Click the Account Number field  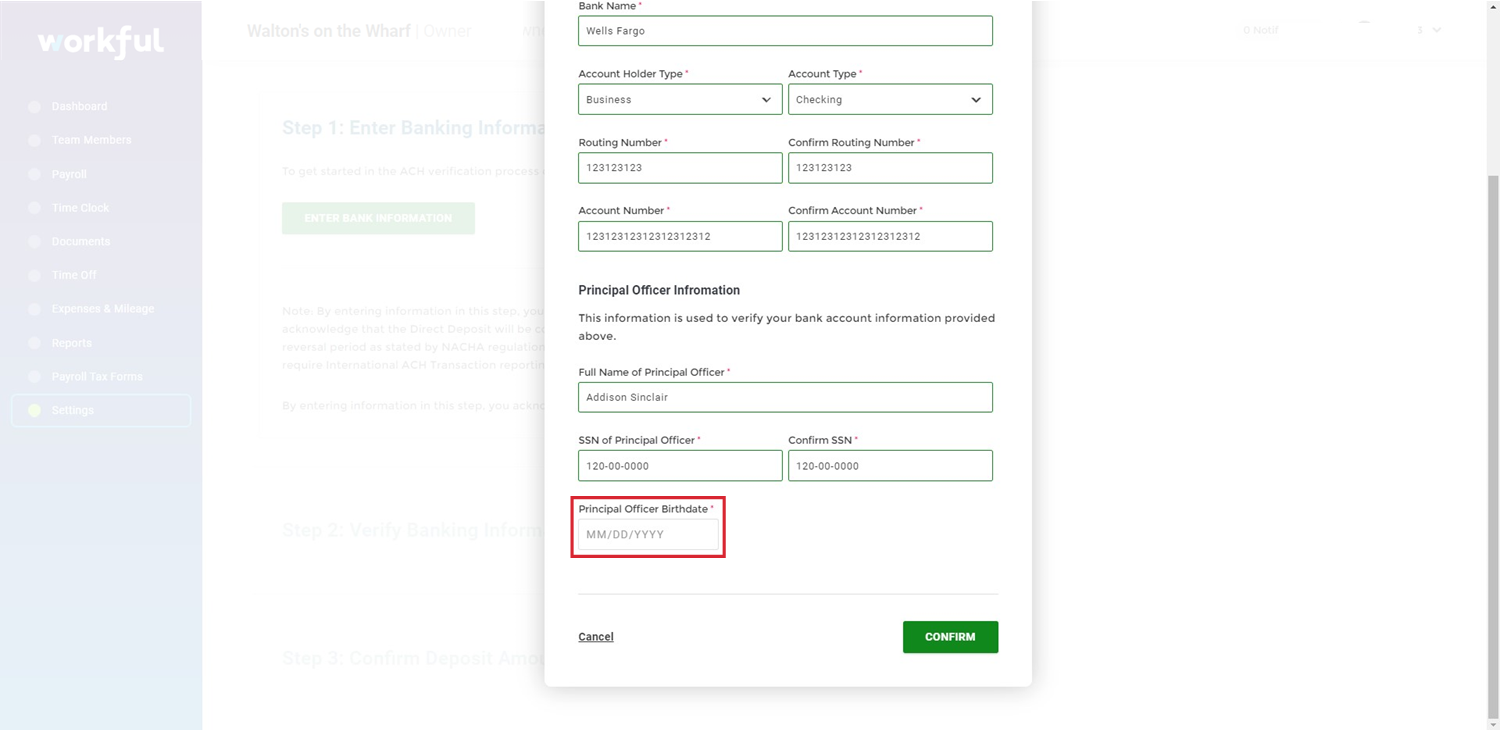680,236
